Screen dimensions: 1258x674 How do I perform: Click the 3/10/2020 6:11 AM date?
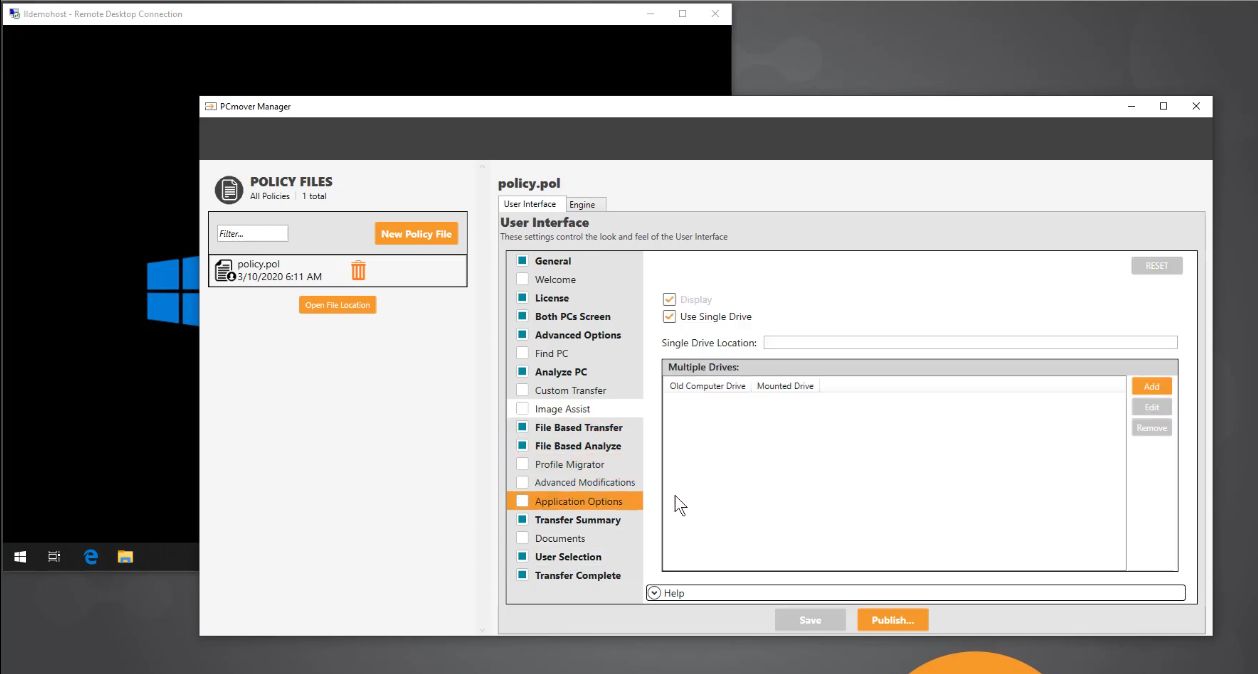(280, 277)
